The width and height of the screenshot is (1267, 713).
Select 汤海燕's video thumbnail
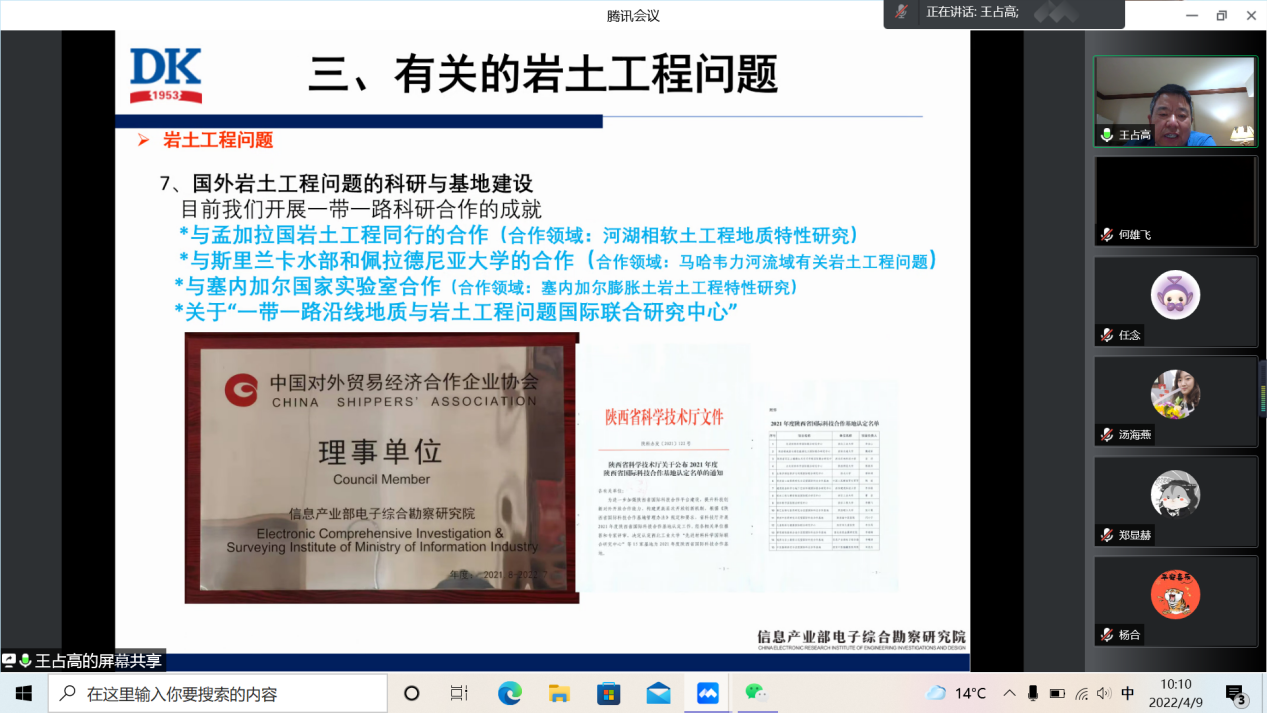pyautogui.click(x=1175, y=400)
